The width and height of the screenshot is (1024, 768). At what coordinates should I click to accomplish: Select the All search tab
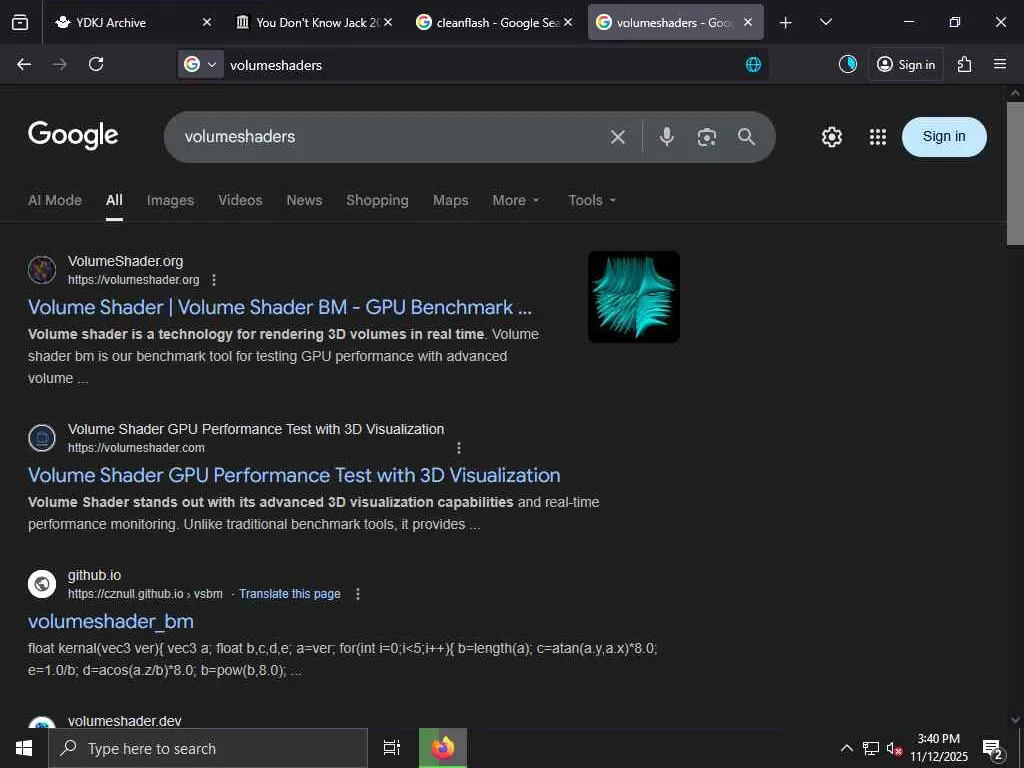[114, 200]
